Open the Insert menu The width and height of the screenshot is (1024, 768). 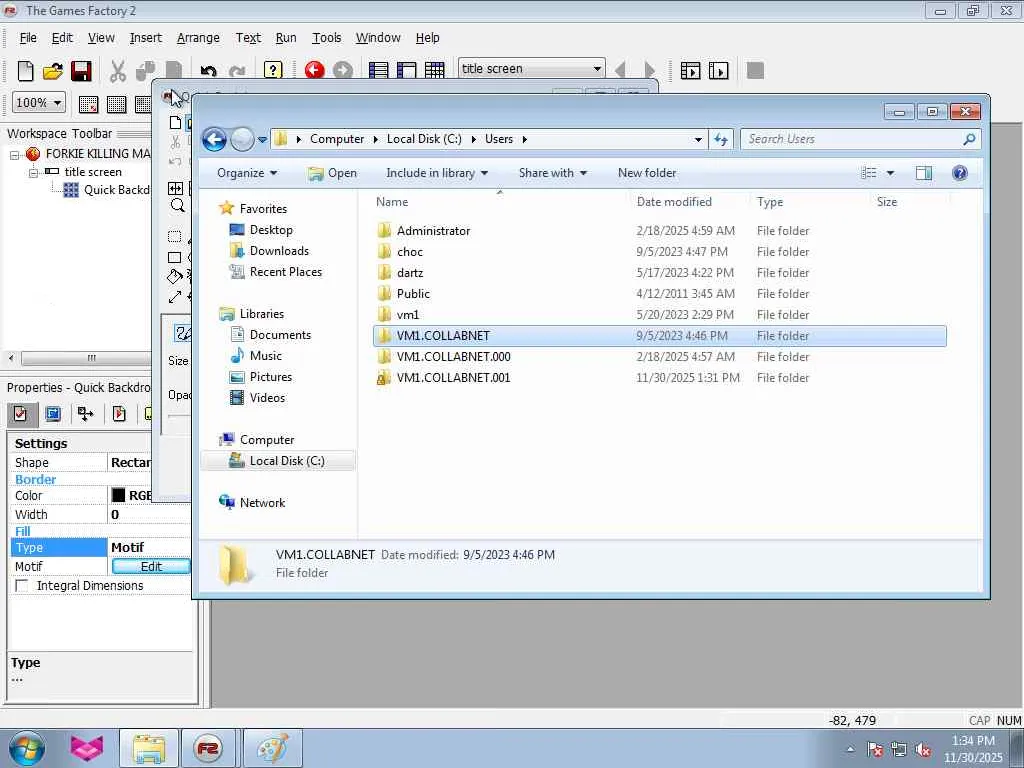pyautogui.click(x=146, y=38)
